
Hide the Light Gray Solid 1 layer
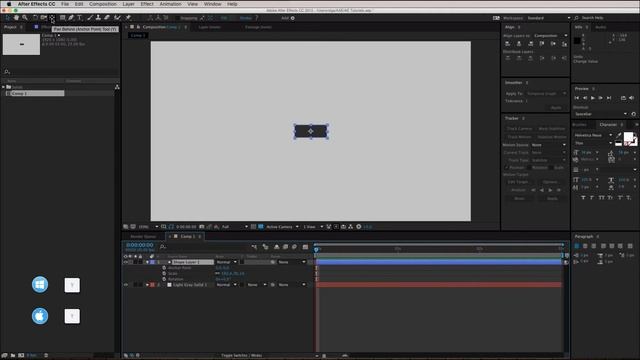tap(126, 284)
